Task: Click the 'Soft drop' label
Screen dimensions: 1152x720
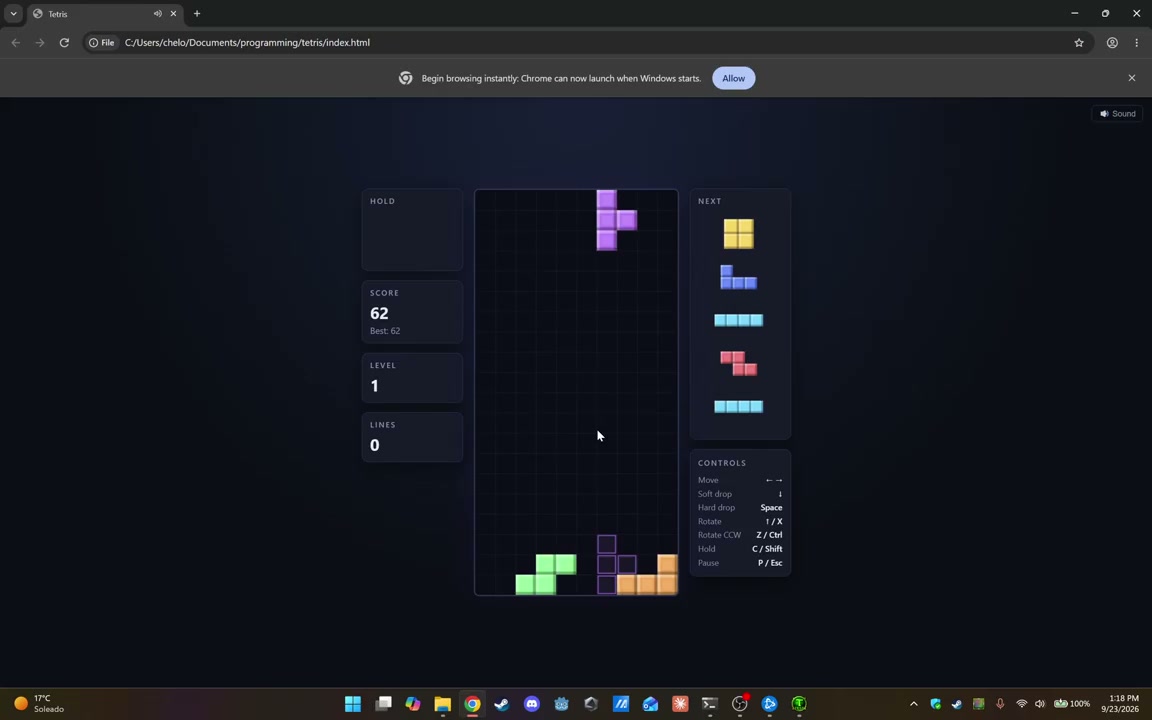Action: click(x=715, y=494)
